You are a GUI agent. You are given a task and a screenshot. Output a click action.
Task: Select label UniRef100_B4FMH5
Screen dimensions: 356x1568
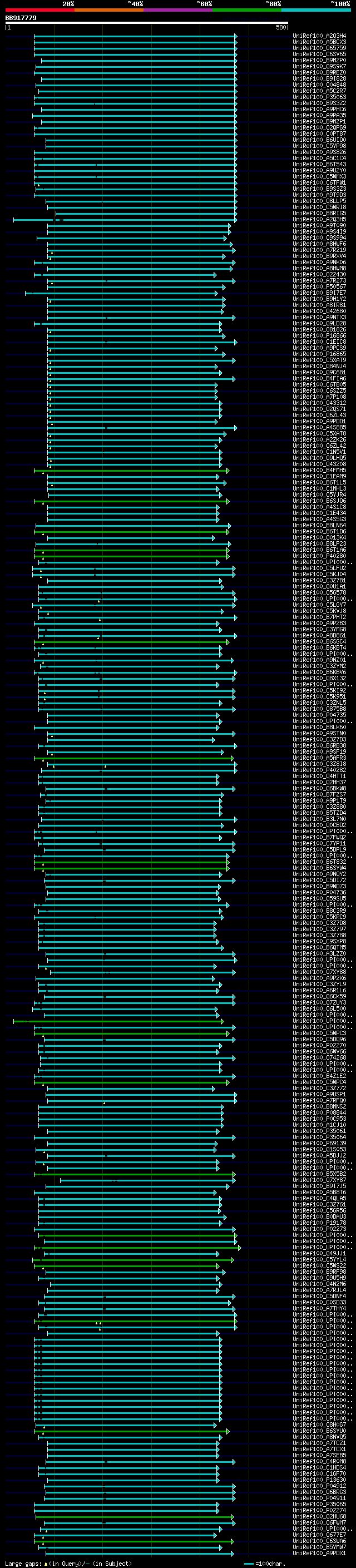[319, 470]
